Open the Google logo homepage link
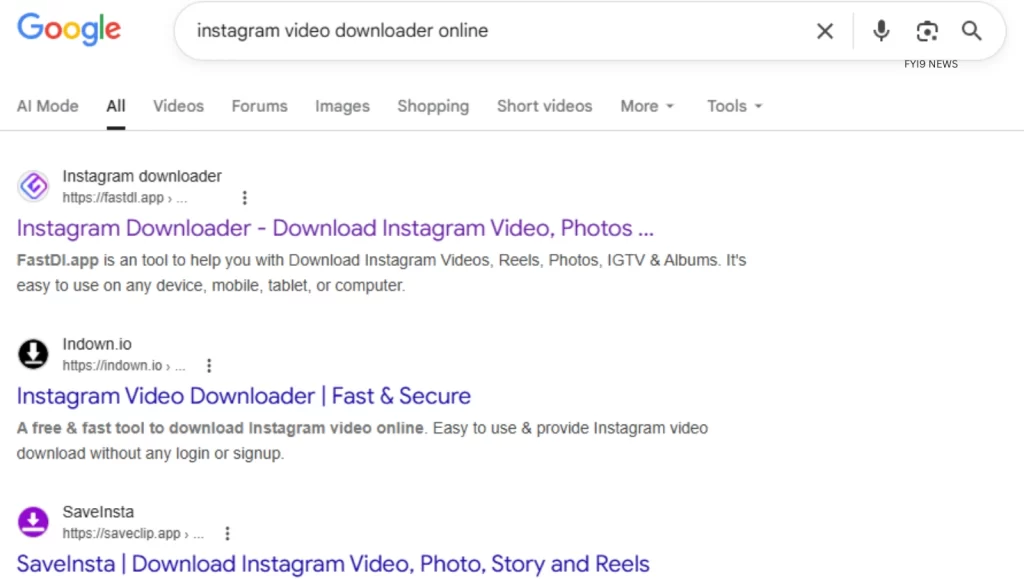 click(x=69, y=29)
